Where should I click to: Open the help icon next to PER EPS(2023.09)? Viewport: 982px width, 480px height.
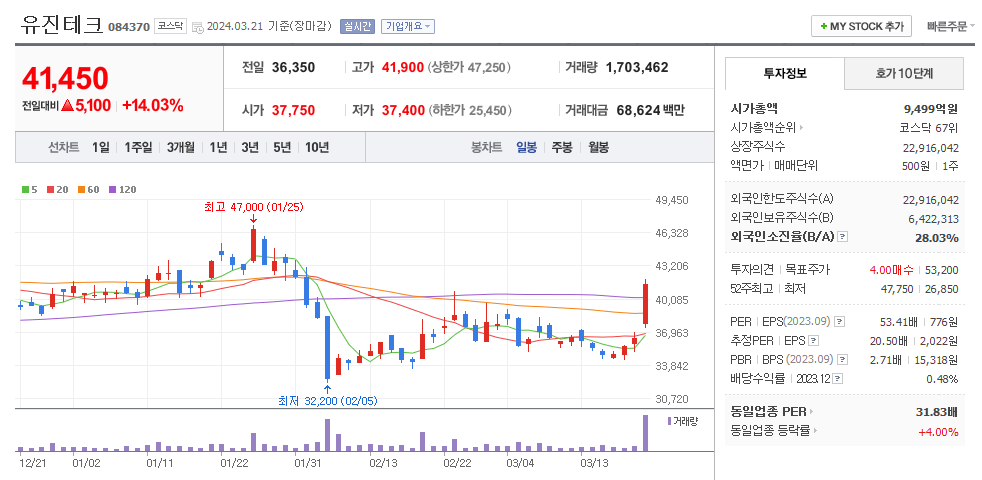click(840, 321)
